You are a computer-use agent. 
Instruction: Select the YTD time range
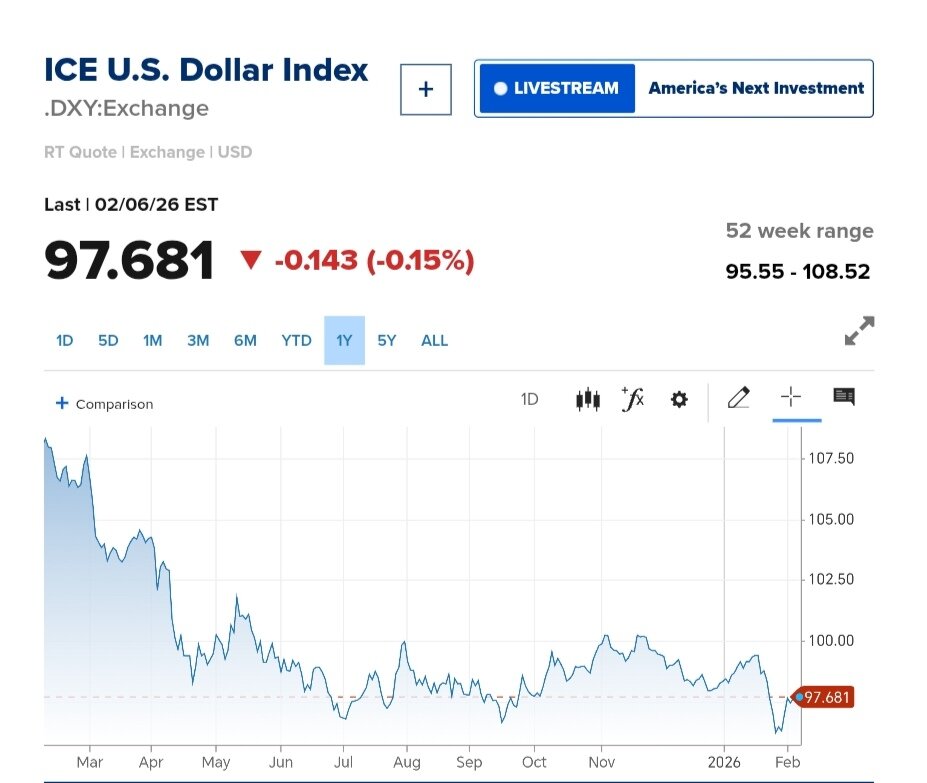[296, 341]
